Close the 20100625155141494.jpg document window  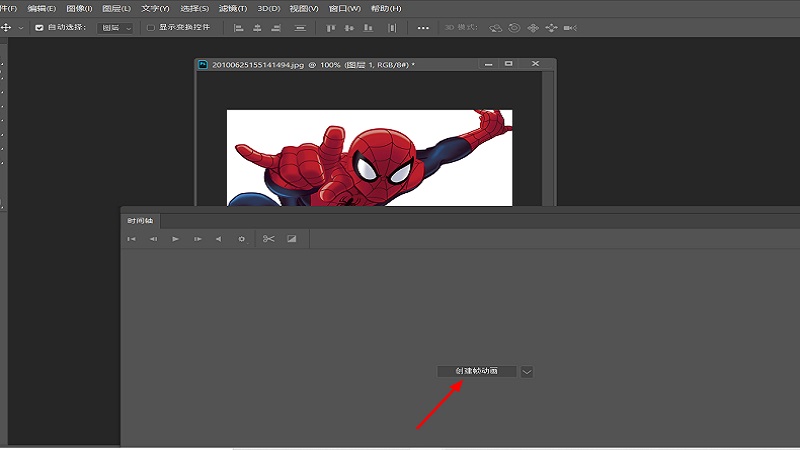535,64
